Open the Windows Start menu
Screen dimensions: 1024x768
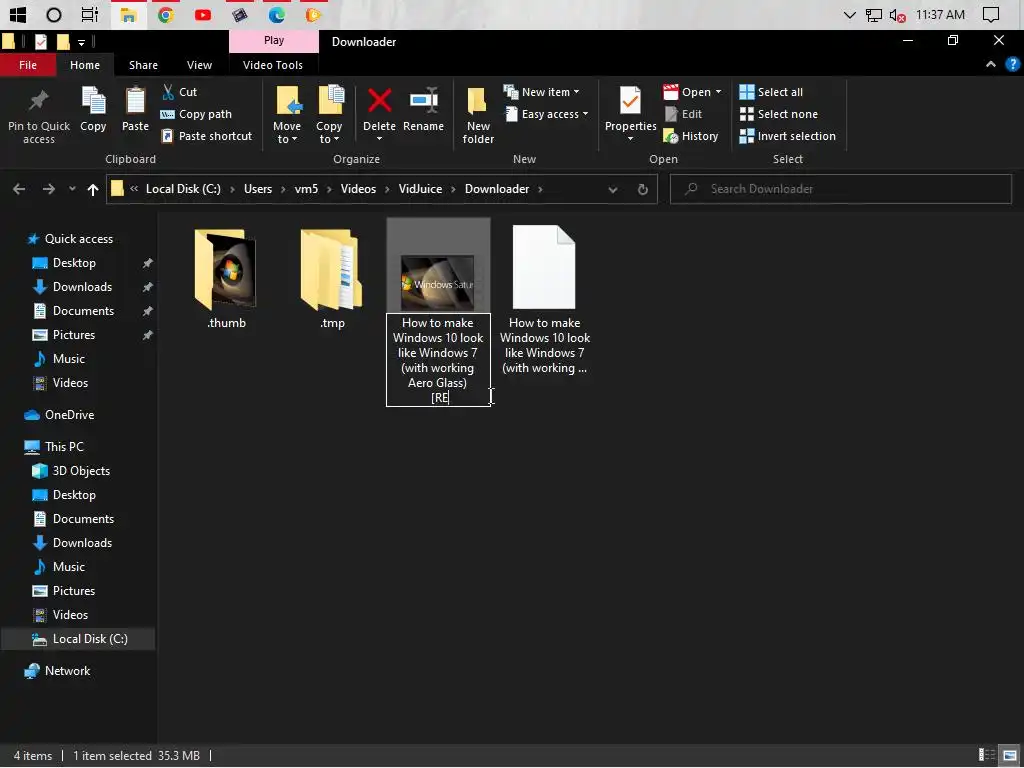pyautogui.click(x=18, y=14)
